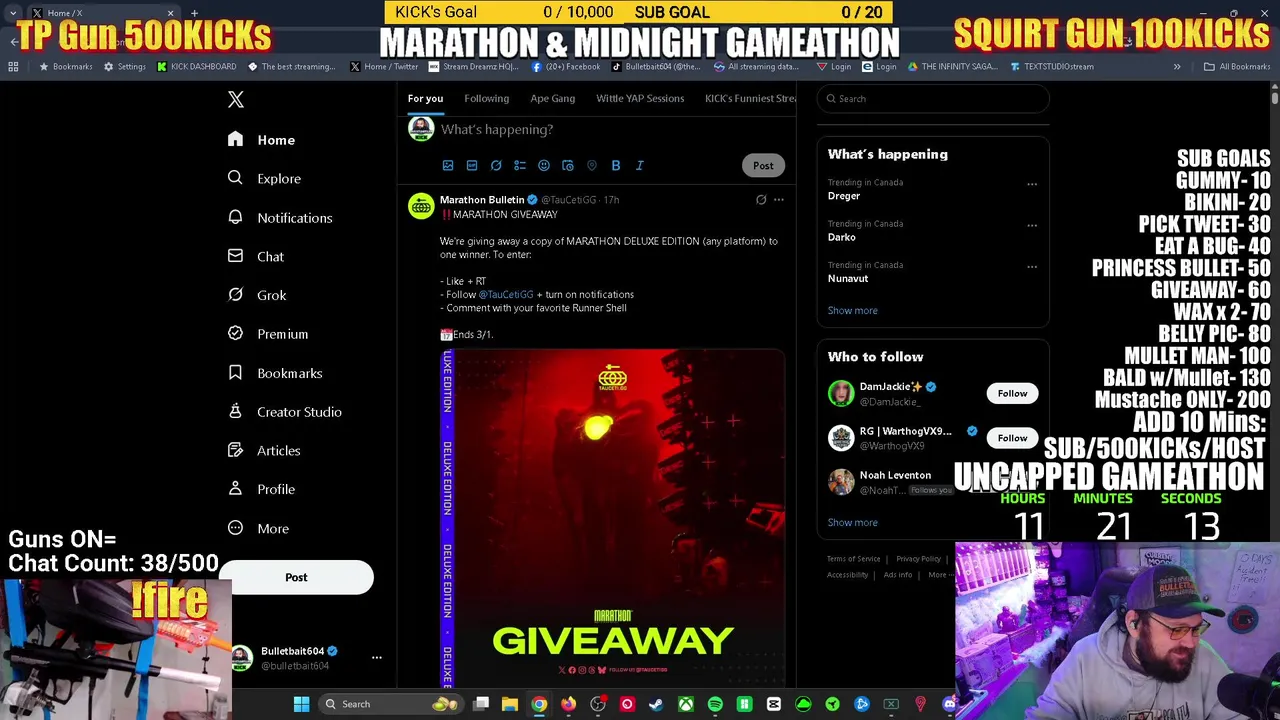Open the Bookmarks icon in X sidebar
This screenshot has height=720, width=1280.
235,373
